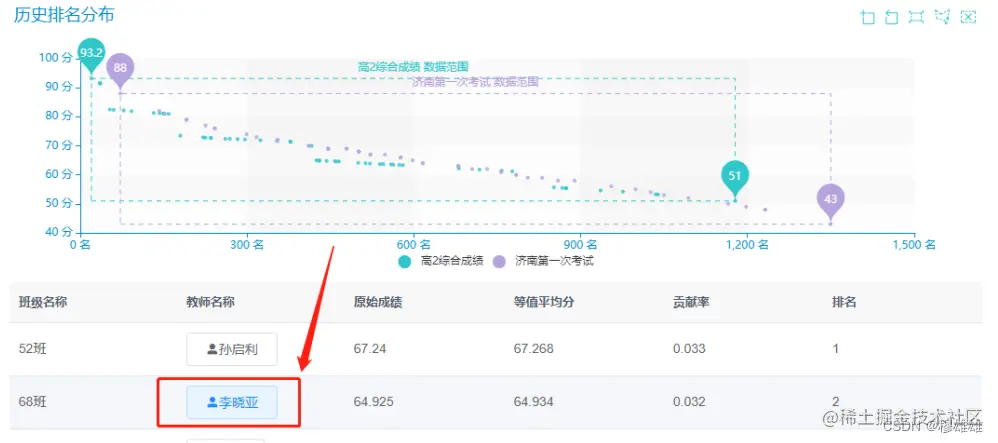Select the 68班 class cell
Viewport: 998px width, 443px height.
(x=31, y=402)
